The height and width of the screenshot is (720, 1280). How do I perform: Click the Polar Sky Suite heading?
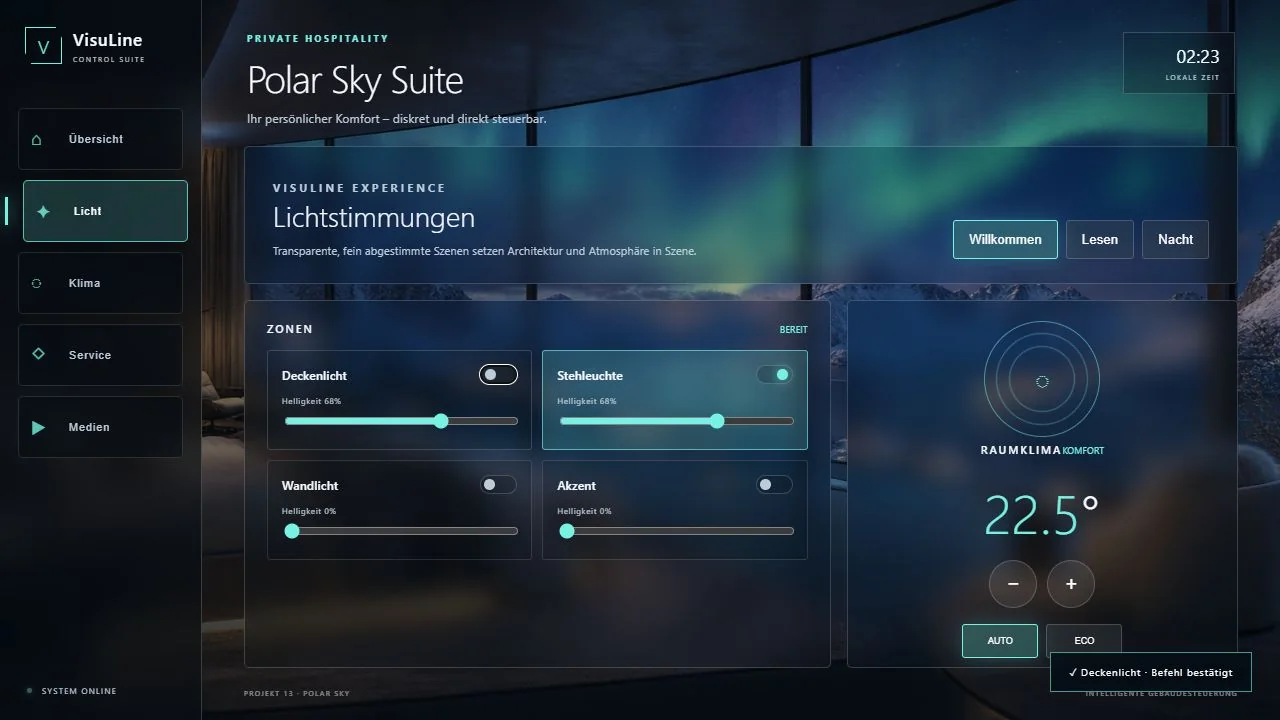(355, 80)
